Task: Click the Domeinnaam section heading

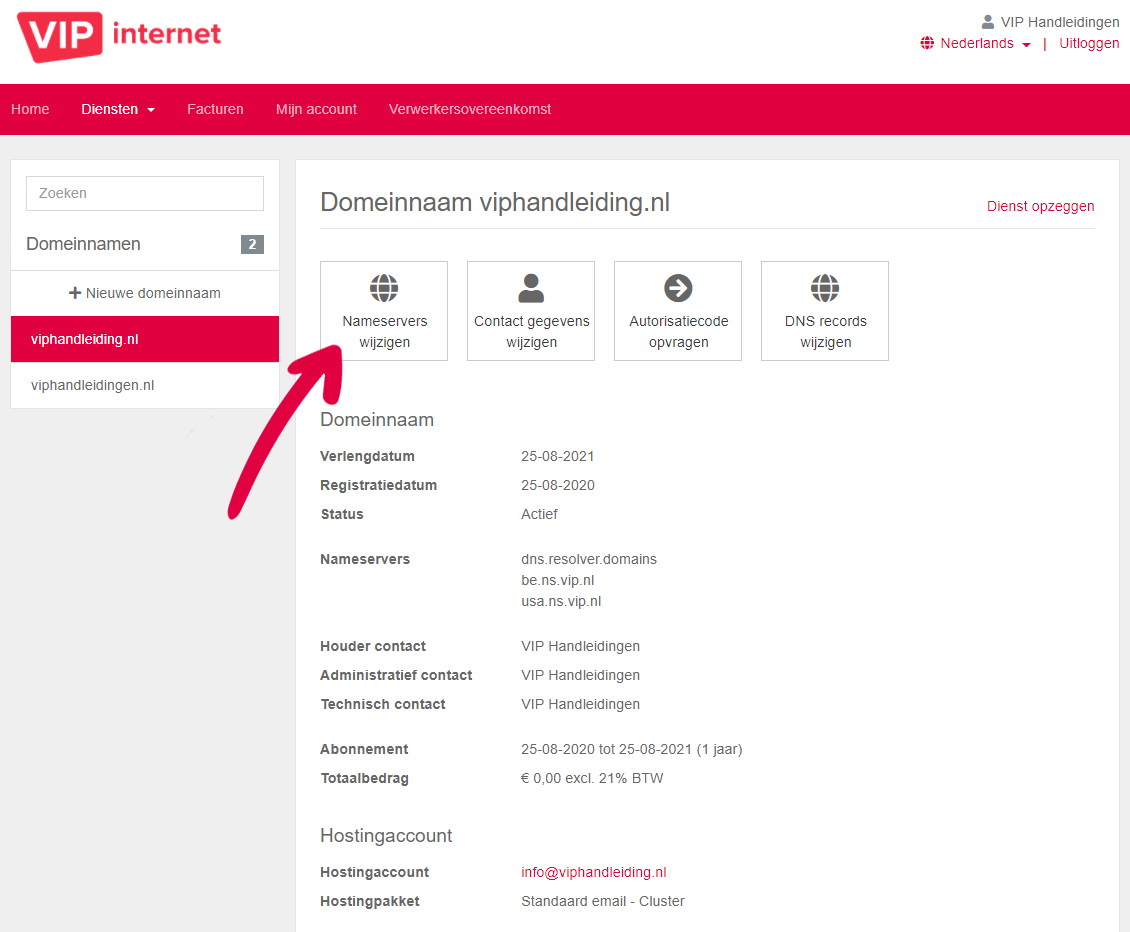Action: tap(377, 420)
